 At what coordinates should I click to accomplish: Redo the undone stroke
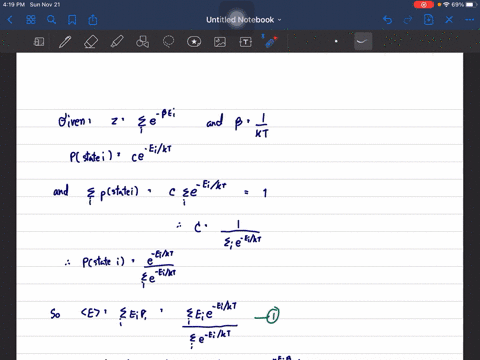point(408,20)
